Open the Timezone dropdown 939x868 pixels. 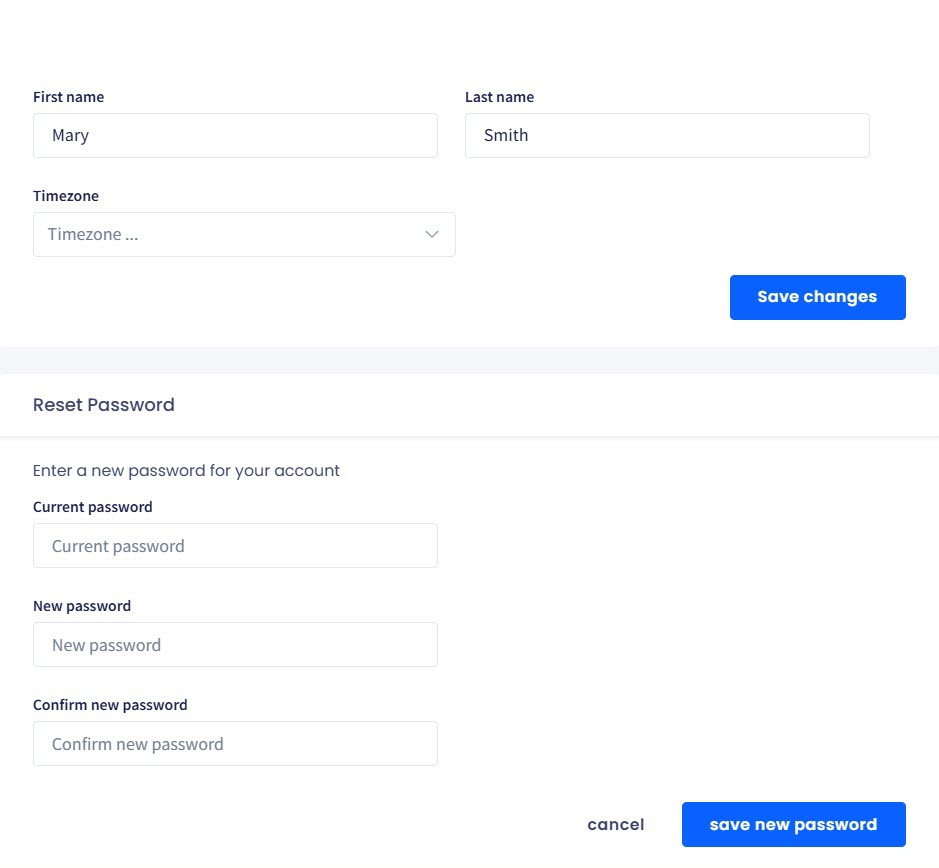[x=244, y=234]
